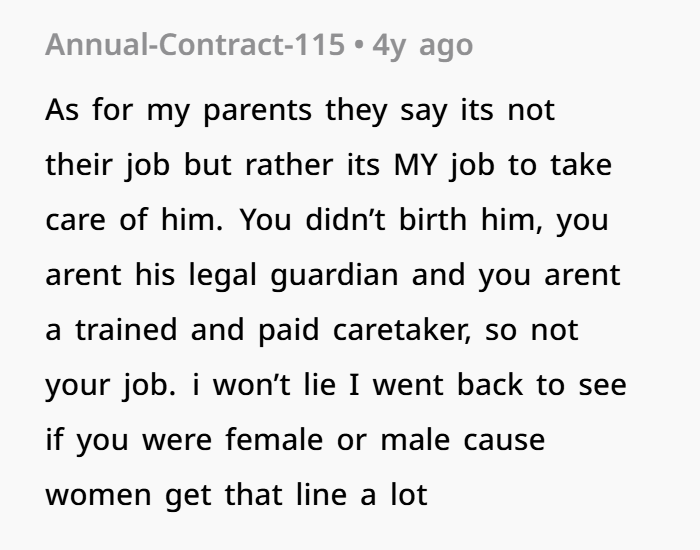
Task: Click the first line starting "As for my parents"
Action: (300, 110)
